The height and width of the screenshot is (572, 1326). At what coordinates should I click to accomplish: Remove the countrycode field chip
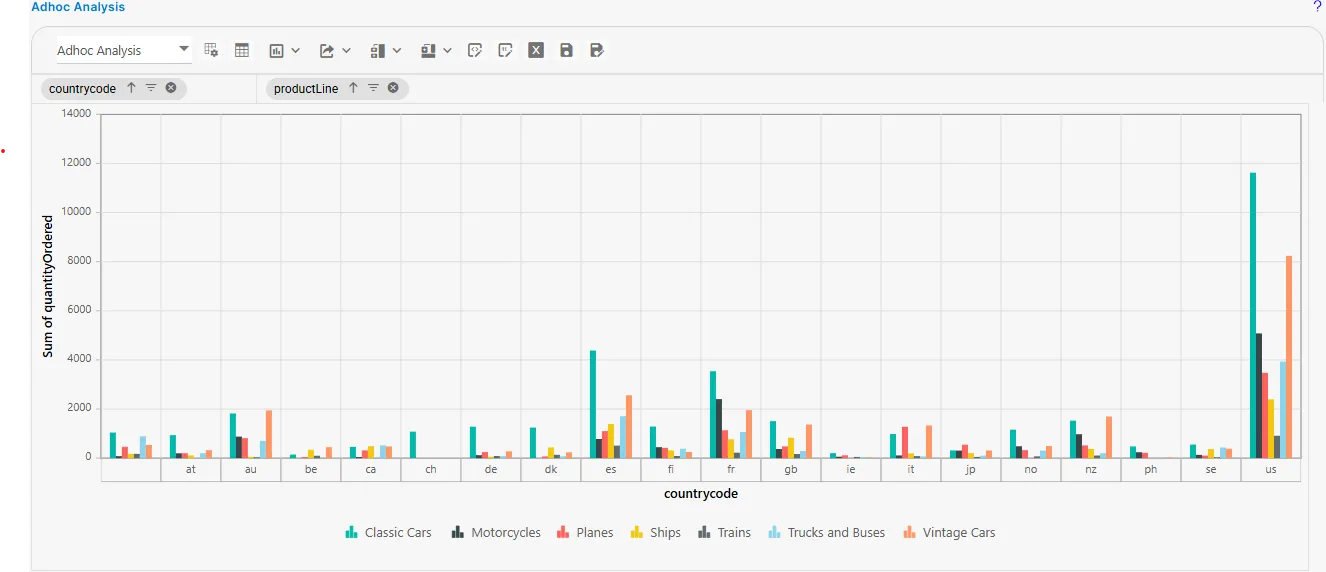coord(171,88)
